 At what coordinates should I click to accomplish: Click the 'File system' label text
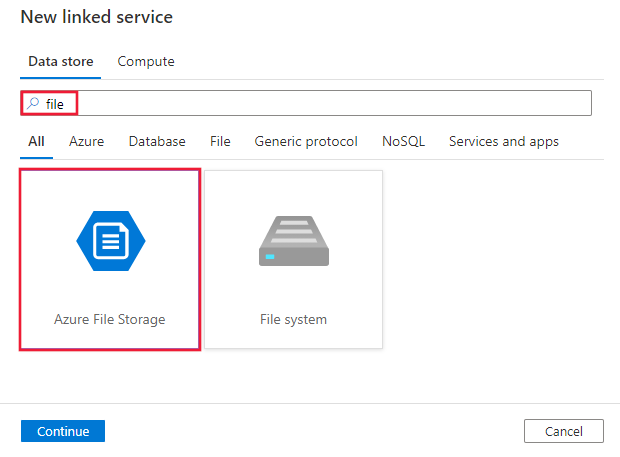293,320
